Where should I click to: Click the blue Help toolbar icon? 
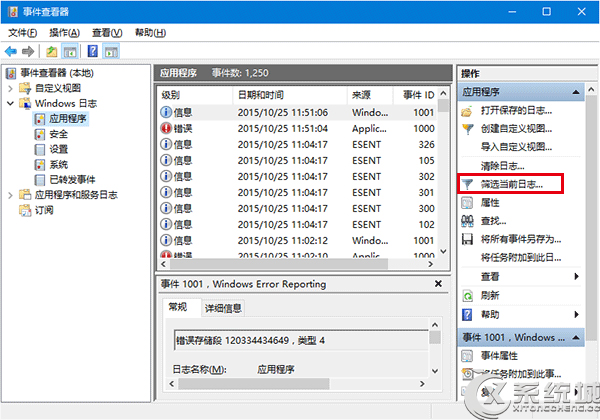tap(93, 51)
